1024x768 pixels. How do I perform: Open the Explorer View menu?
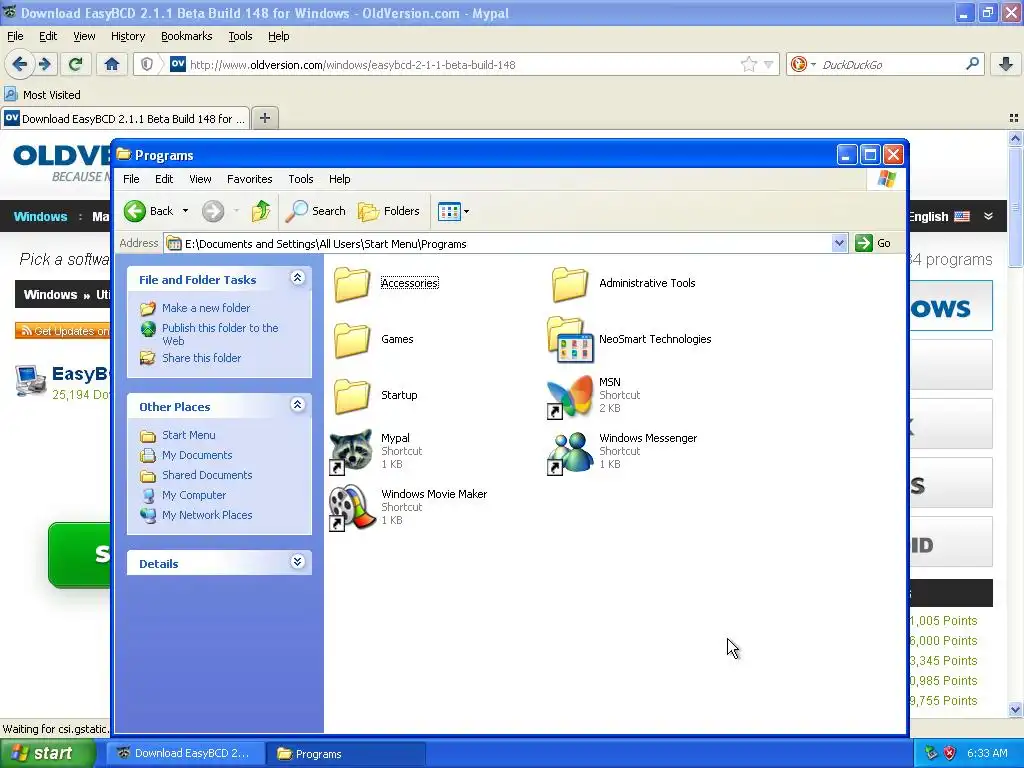(x=200, y=179)
